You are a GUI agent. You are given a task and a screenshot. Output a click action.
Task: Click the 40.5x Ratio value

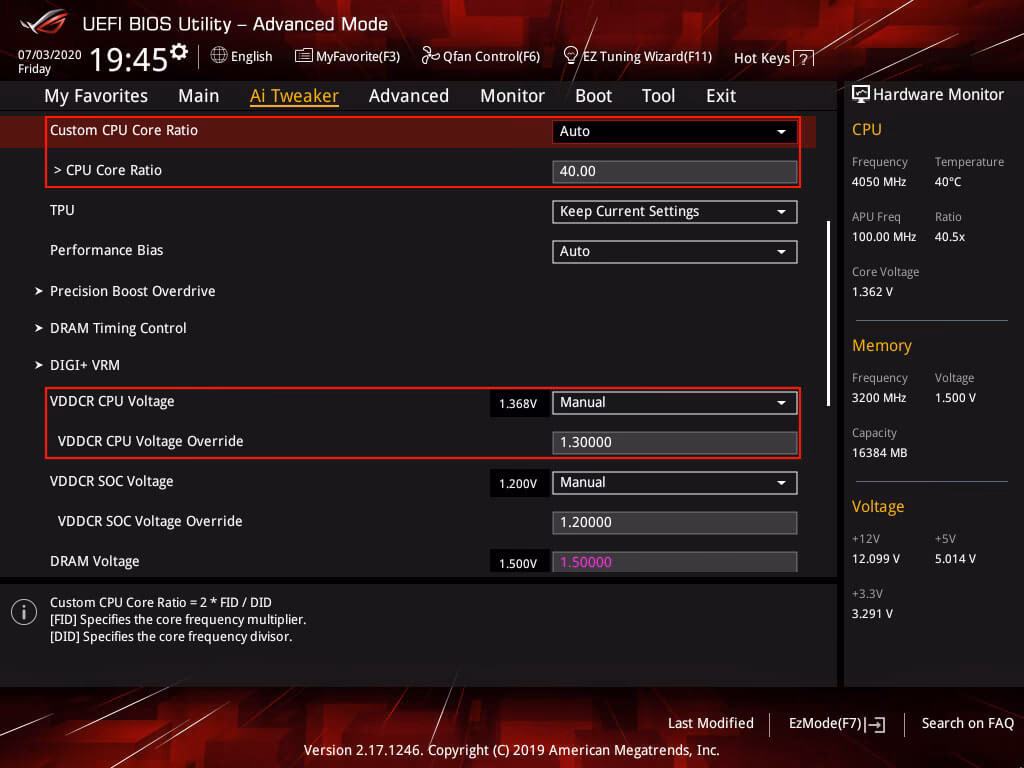point(950,237)
